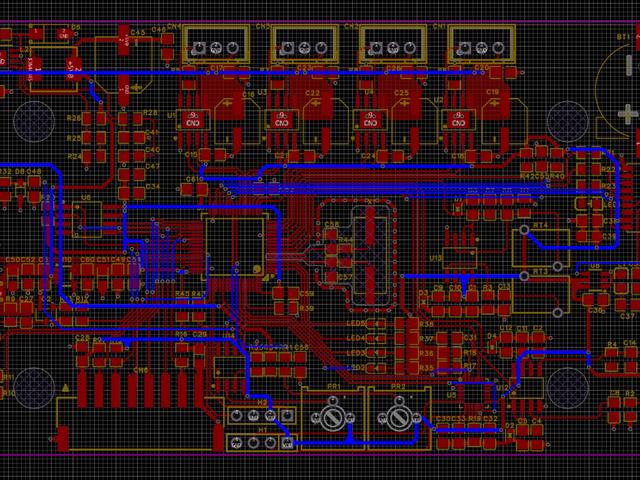Click the U12 IC designator
The height and width of the screenshot is (480, 640).
coord(503,388)
